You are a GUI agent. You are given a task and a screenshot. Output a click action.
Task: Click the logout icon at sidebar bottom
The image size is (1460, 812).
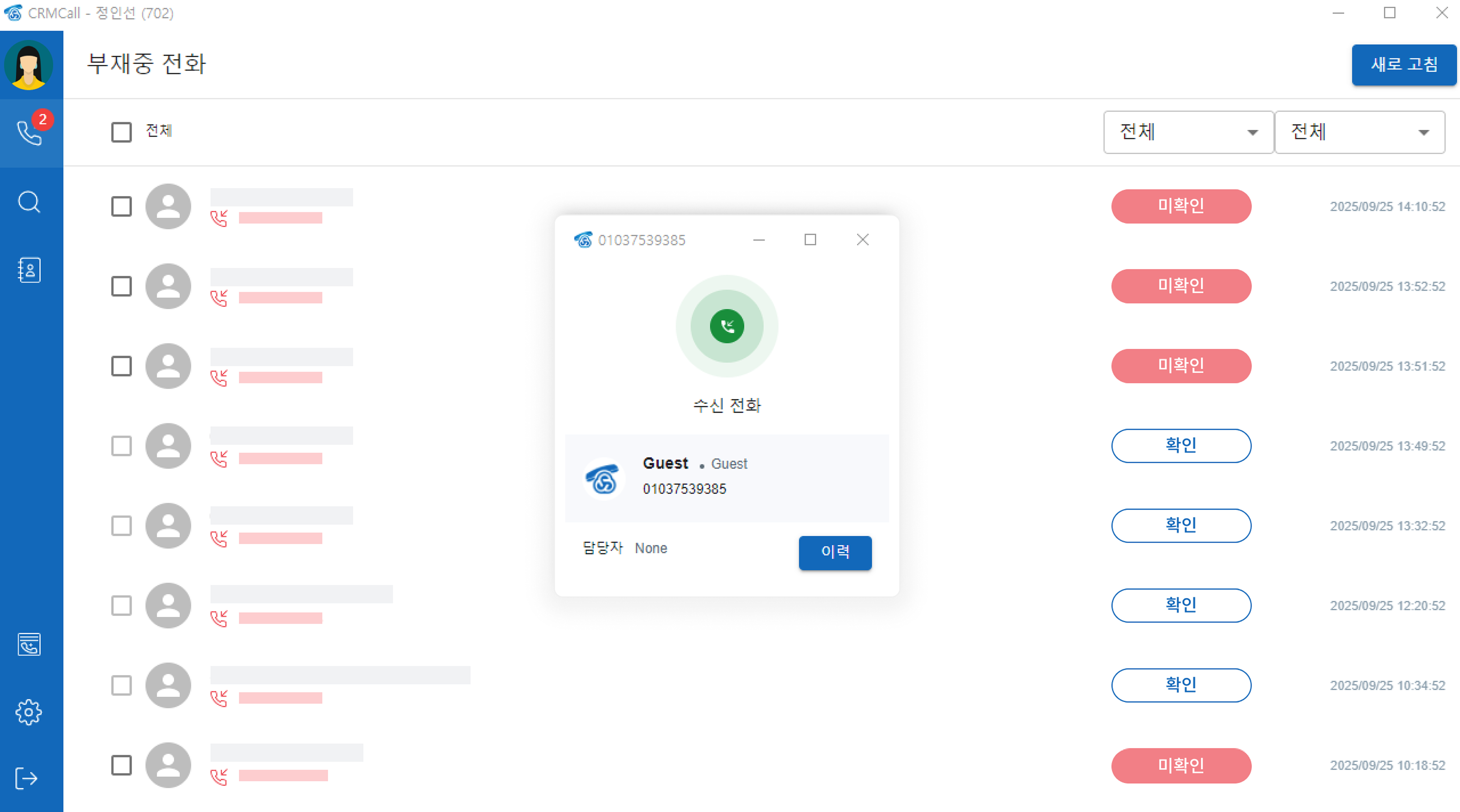(27, 778)
